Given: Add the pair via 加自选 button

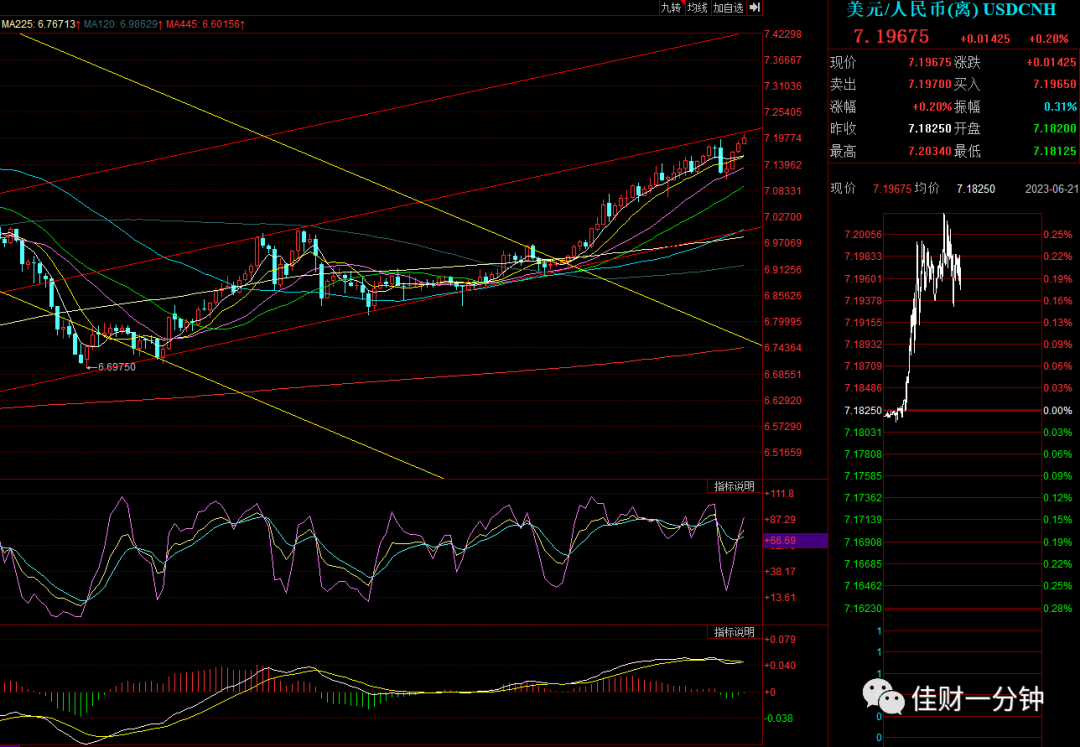Looking at the screenshot, I should coord(728,8).
